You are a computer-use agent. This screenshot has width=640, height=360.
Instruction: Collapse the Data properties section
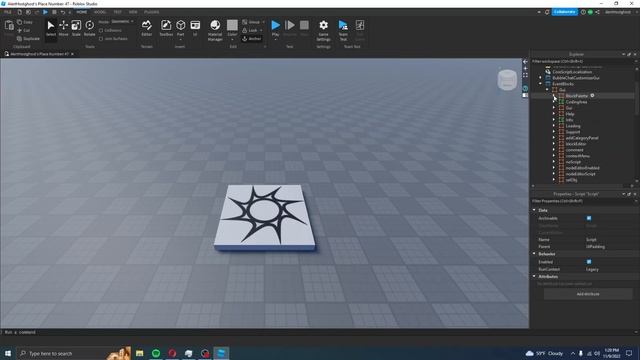[534, 210]
